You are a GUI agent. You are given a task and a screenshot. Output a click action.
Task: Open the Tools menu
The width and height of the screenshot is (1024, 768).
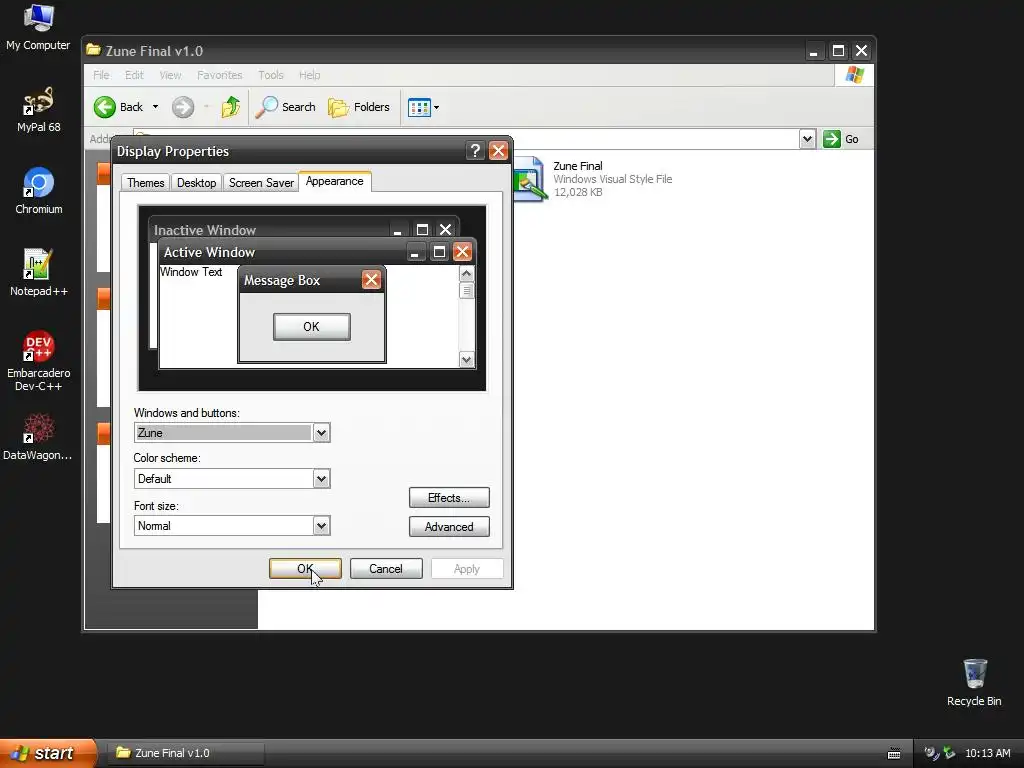coord(270,75)
